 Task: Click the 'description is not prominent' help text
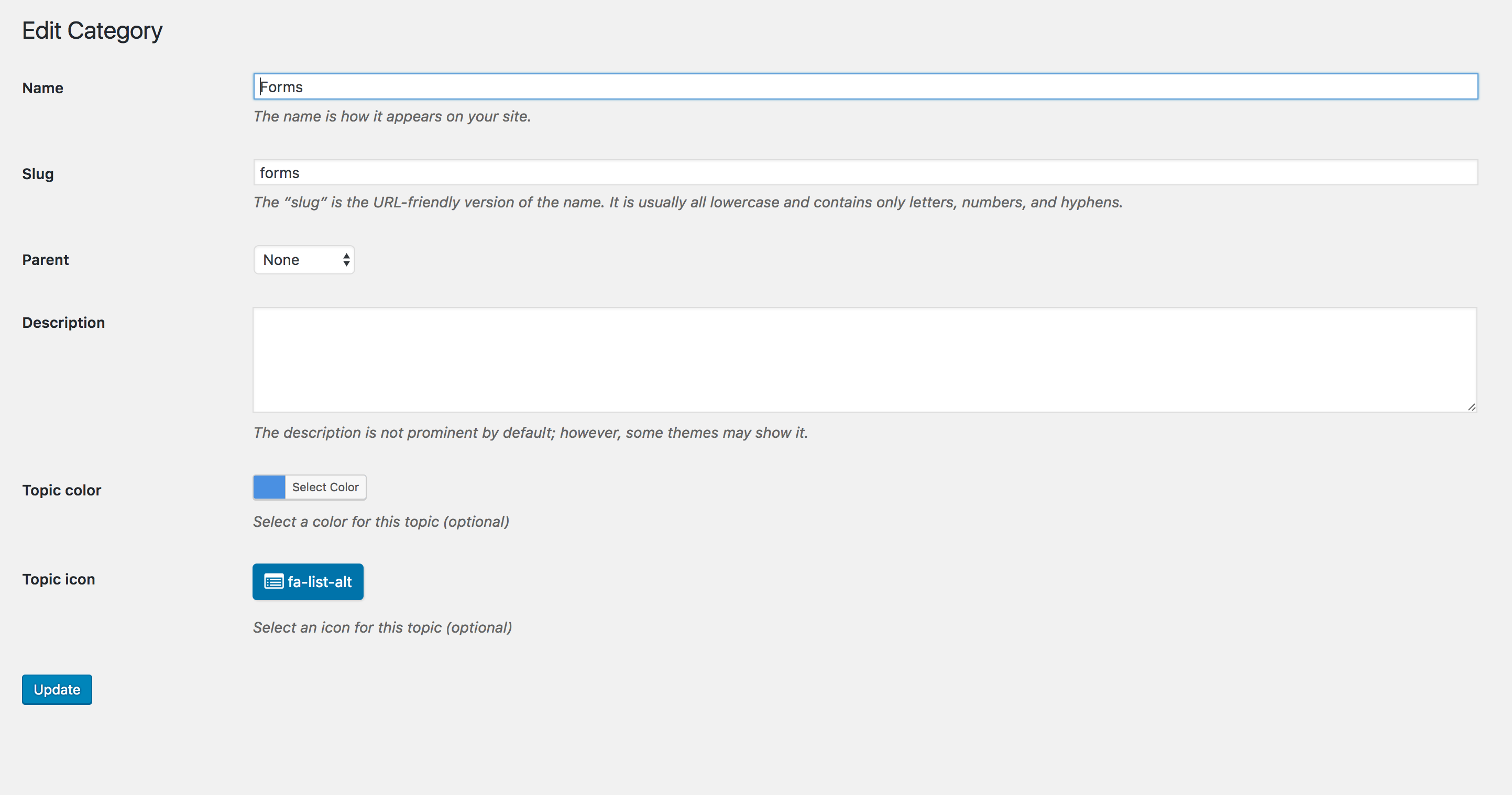click(x=531, y=433)
